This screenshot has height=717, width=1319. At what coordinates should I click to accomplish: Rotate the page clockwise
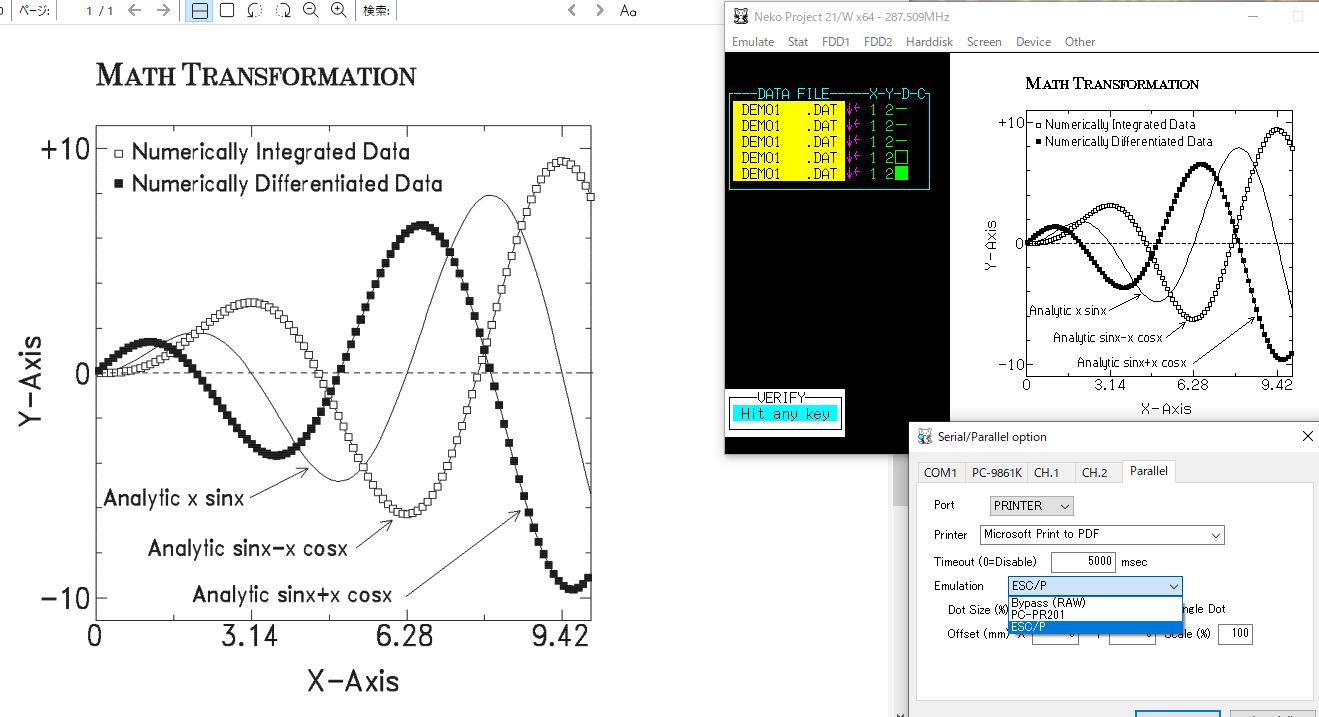283,10
